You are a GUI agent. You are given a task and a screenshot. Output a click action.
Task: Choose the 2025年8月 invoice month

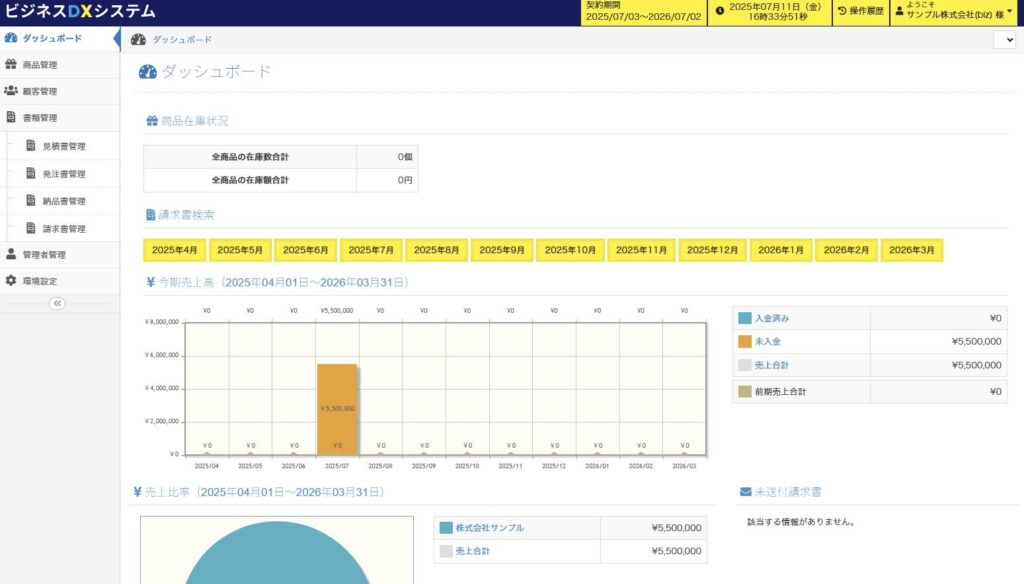point(436,250)
